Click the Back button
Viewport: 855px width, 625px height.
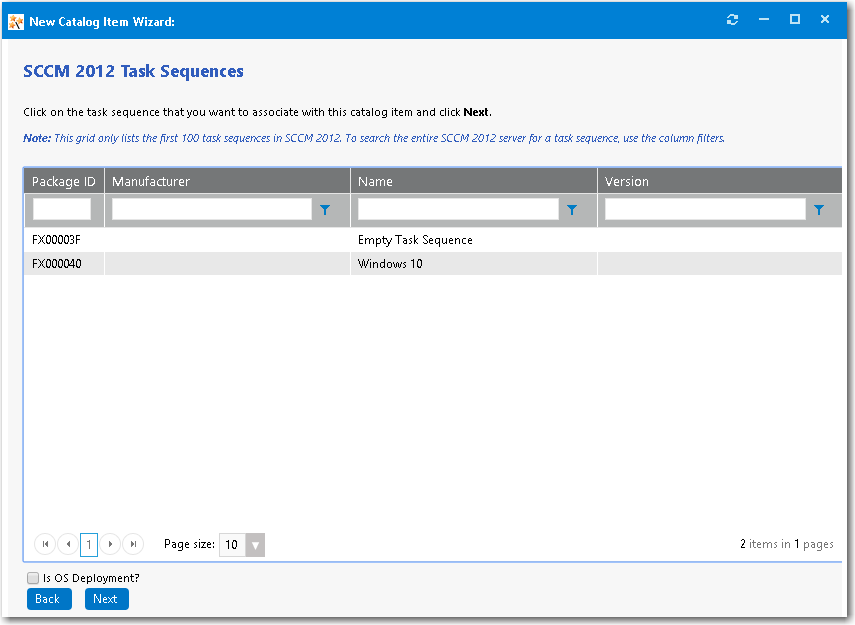pos(49,598)
